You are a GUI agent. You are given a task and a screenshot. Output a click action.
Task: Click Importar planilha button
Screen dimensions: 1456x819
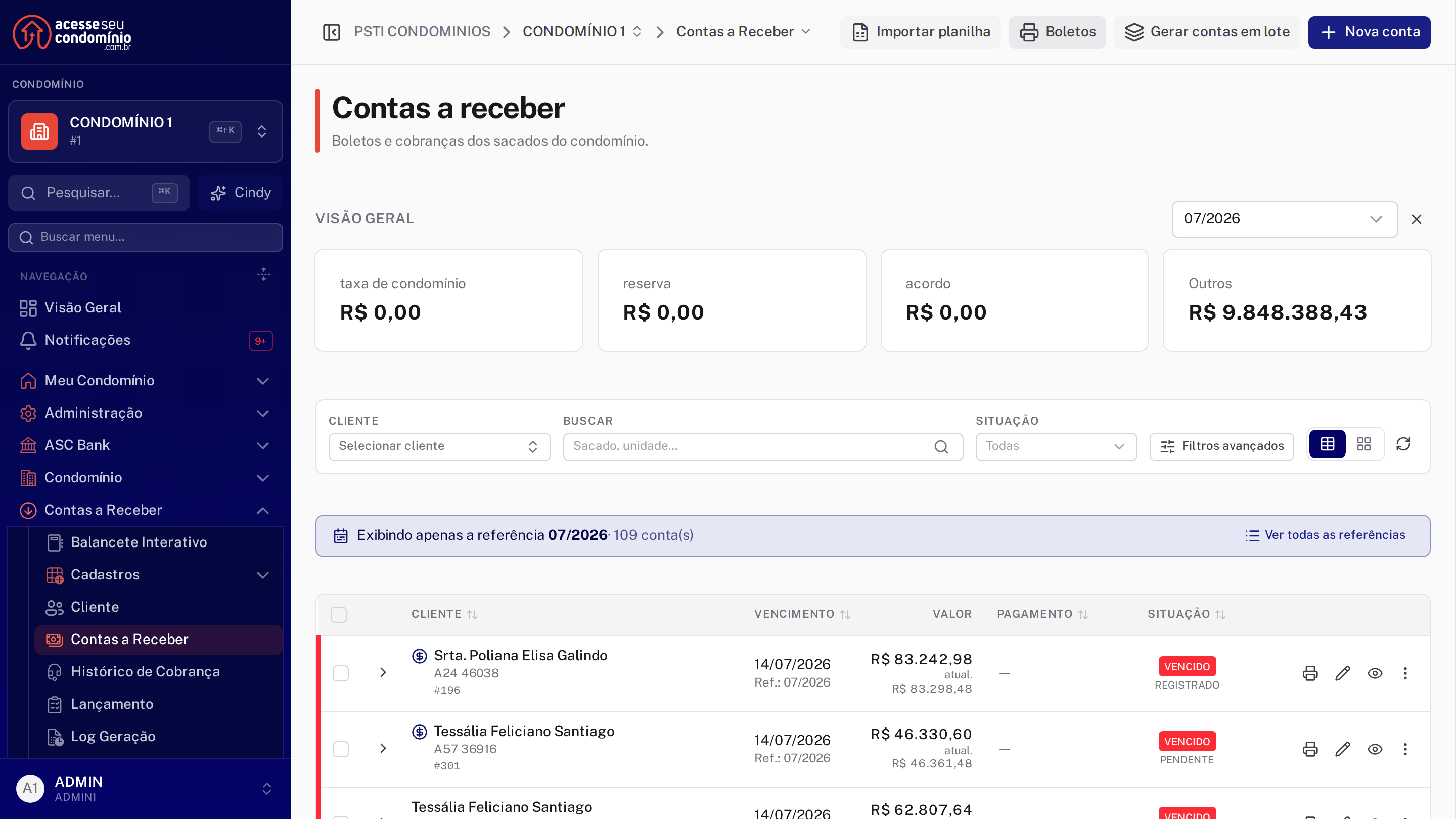(920, 32)
